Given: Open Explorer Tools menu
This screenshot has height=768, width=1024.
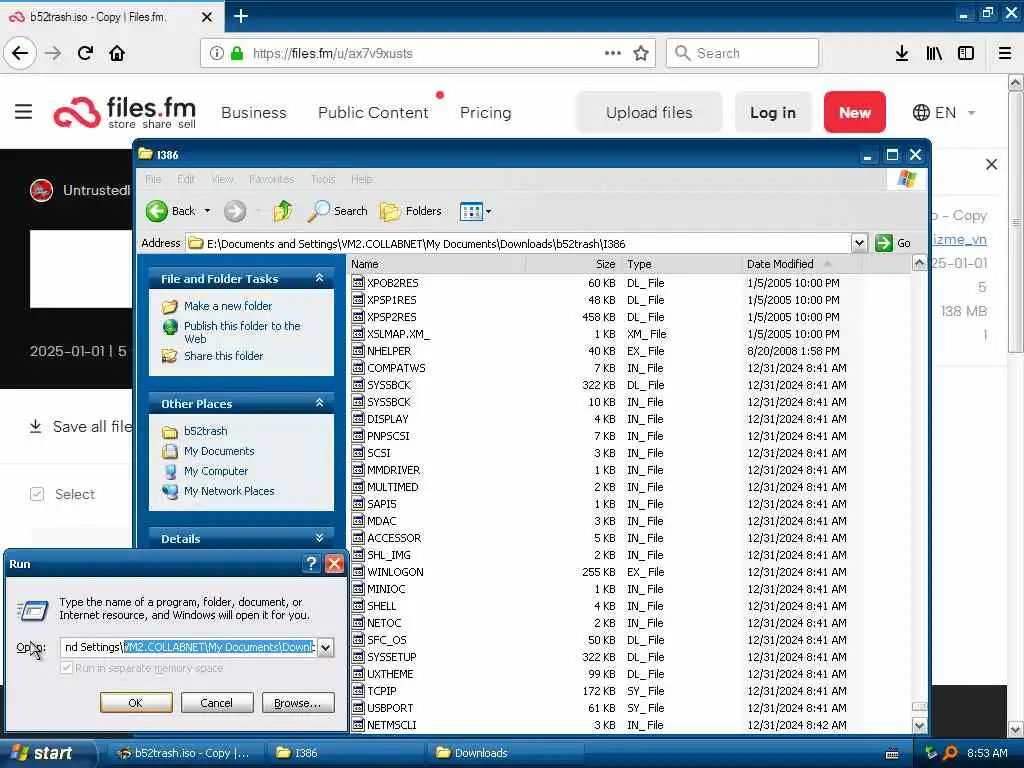Looking at the screenshot, I should (x=323, y=179).
